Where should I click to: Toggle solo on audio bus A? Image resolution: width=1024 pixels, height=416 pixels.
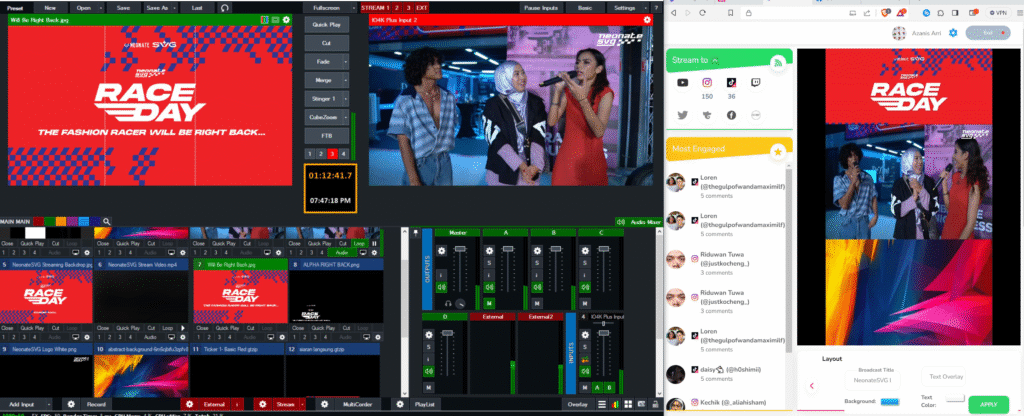[x=491, y=263]
